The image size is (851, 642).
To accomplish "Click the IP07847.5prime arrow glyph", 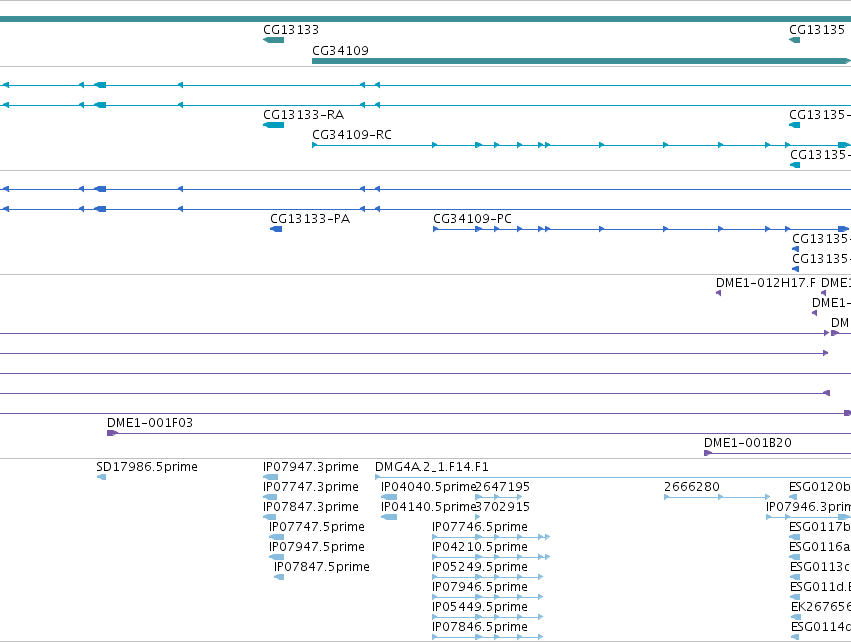I will 279,577.
